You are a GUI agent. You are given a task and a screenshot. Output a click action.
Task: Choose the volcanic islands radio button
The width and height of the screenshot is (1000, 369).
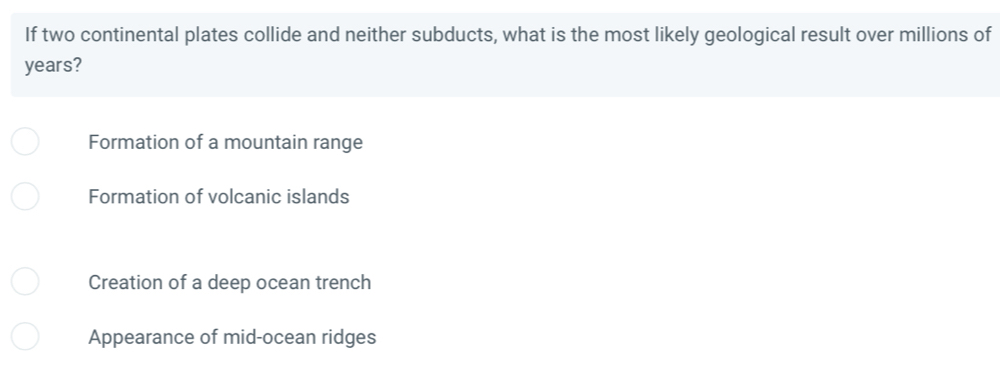25,196
